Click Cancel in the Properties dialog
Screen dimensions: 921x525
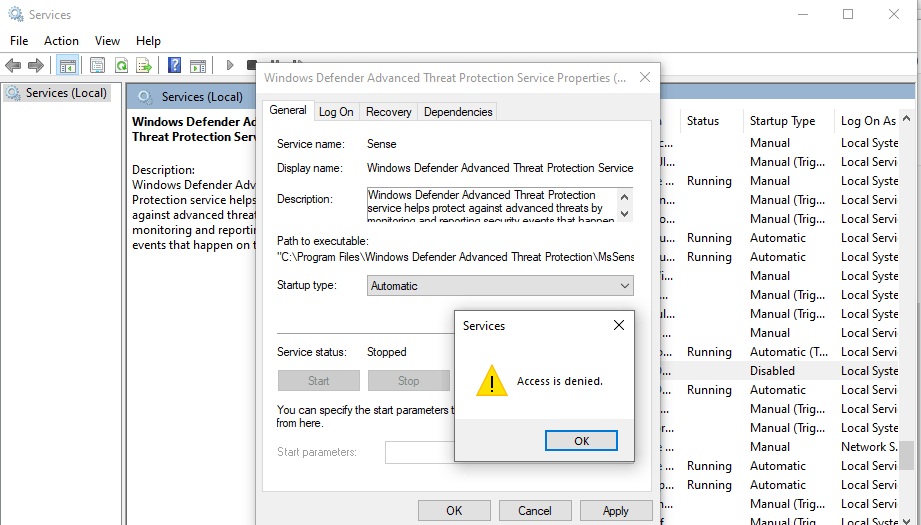click(x=535, y=511)
